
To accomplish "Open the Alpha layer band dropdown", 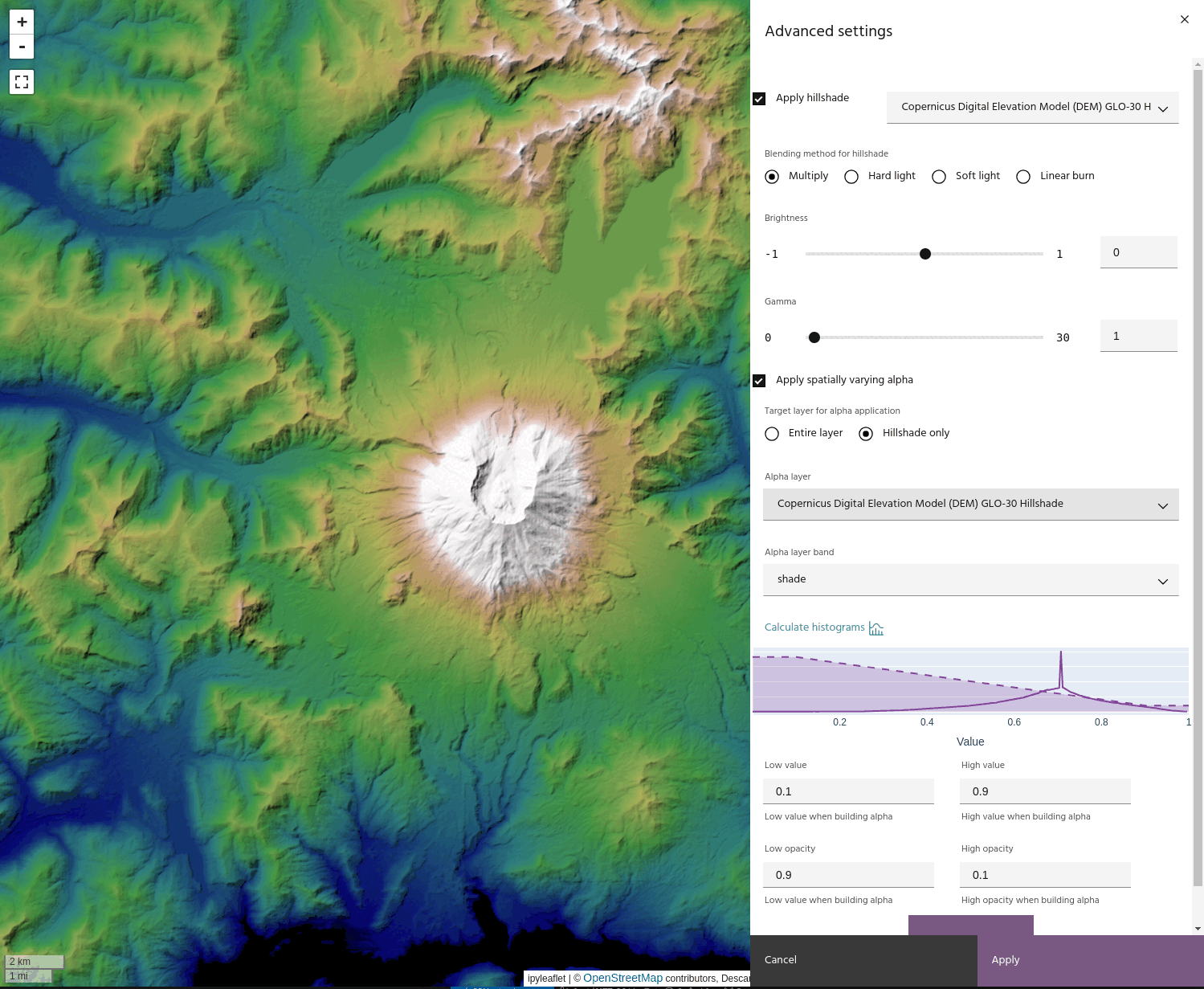I will pyautogui.click(x=970, y=580).
